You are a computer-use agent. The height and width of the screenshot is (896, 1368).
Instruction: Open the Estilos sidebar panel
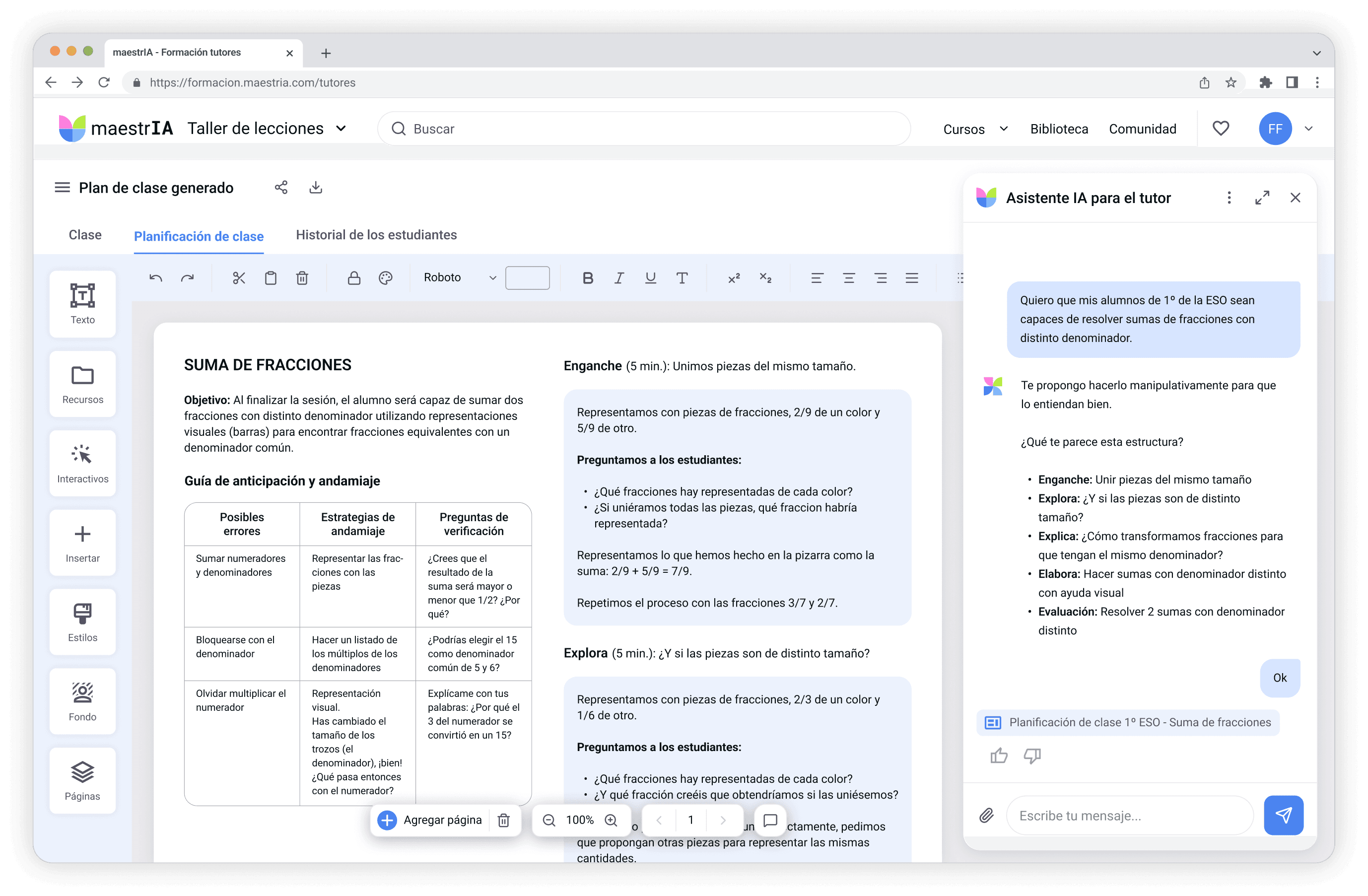pos(83,622)
